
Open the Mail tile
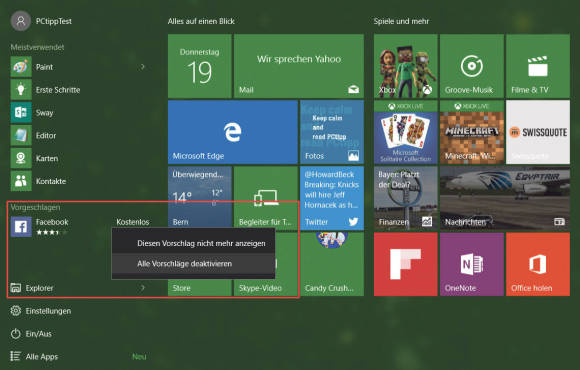point(299,66)
